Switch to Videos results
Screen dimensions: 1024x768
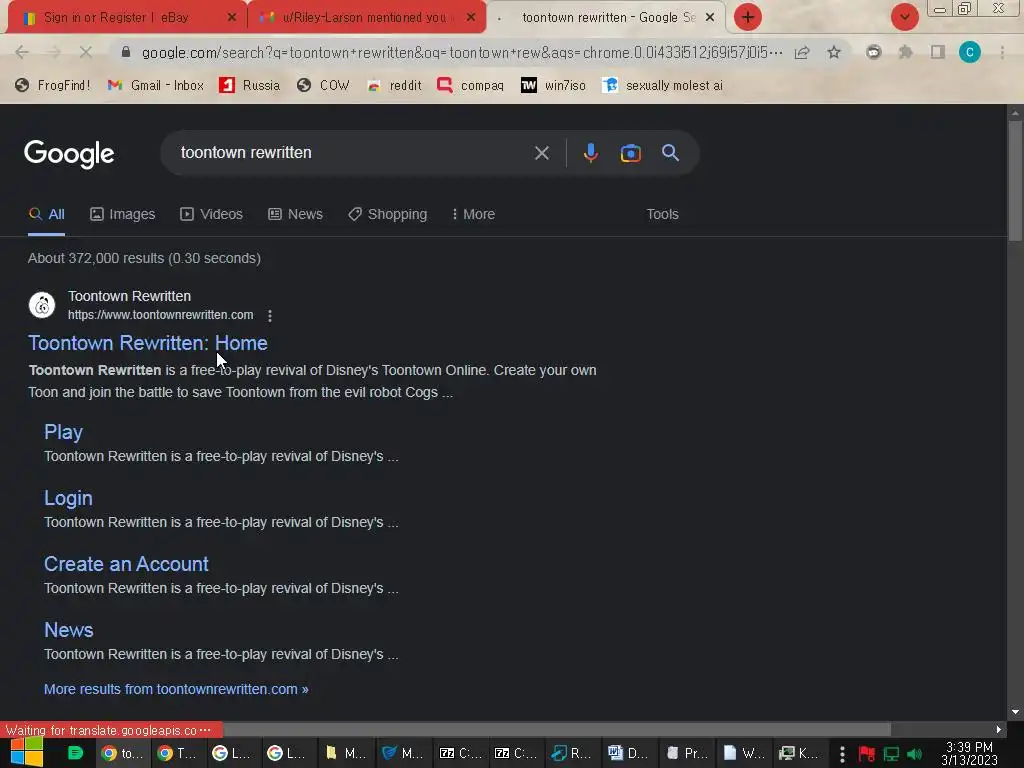[212, 214]
